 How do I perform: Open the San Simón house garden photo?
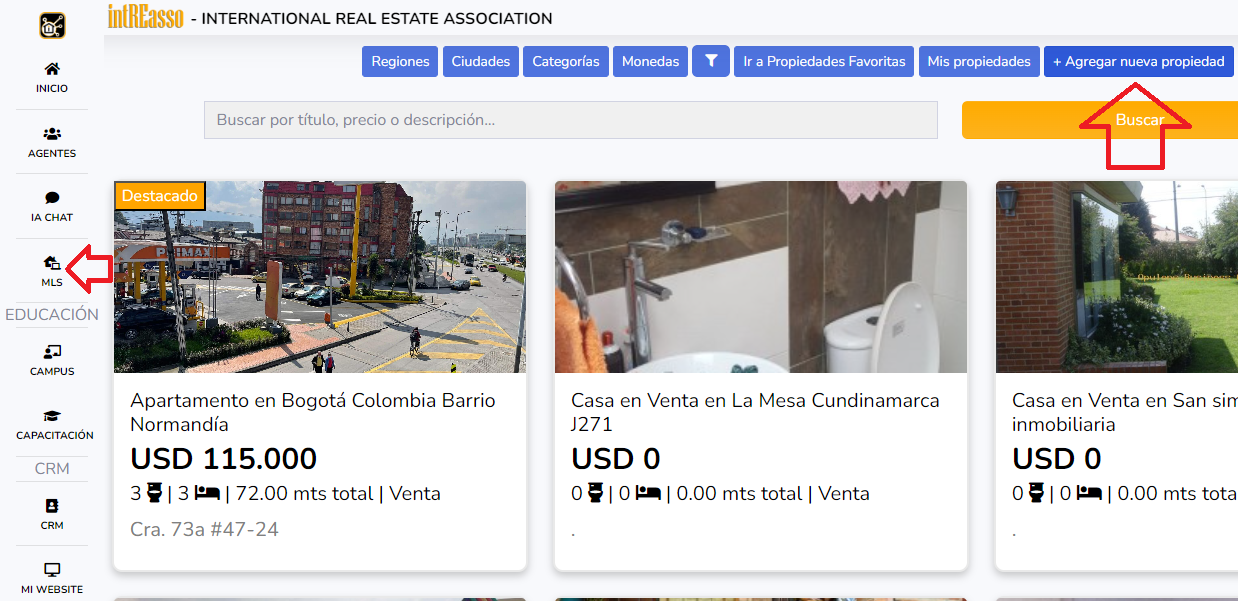(1117, 277)
